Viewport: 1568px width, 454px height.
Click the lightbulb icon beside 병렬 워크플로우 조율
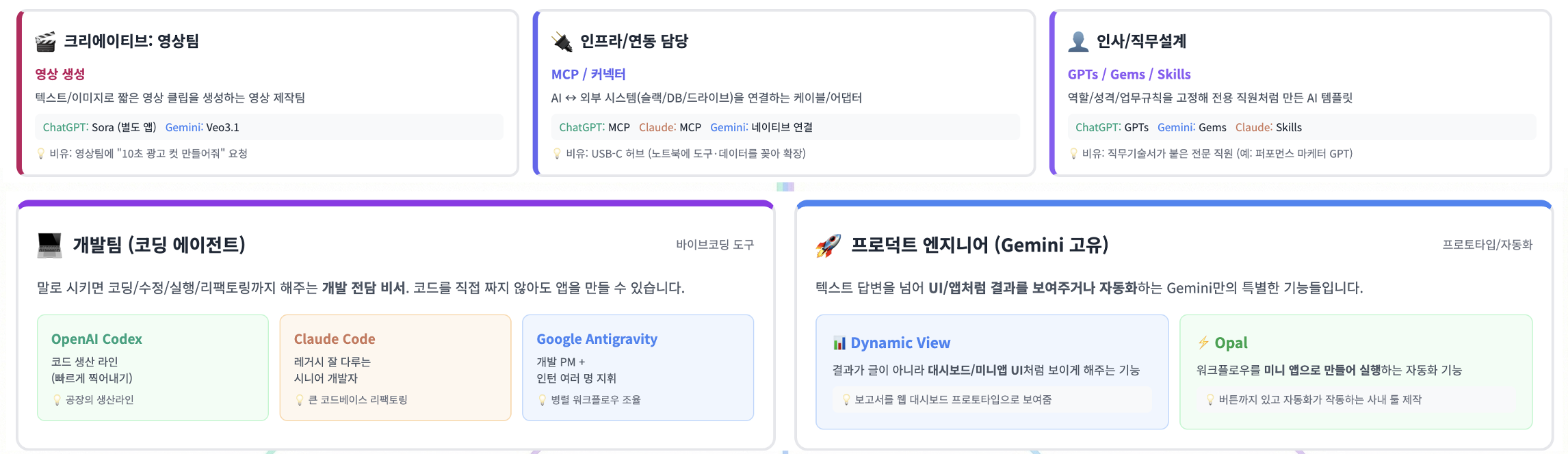543,400
